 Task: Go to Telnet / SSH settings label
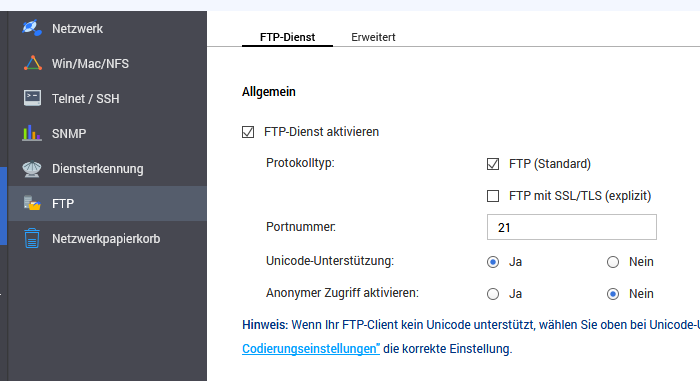86,98
